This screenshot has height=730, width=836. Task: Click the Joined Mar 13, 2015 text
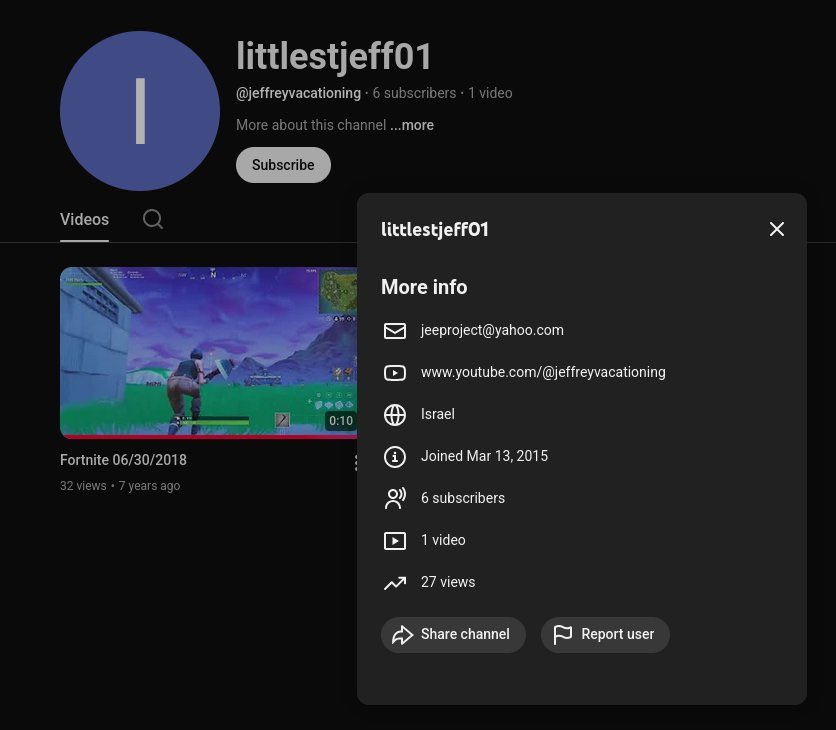pyautogui.click(x=484, y=456)
